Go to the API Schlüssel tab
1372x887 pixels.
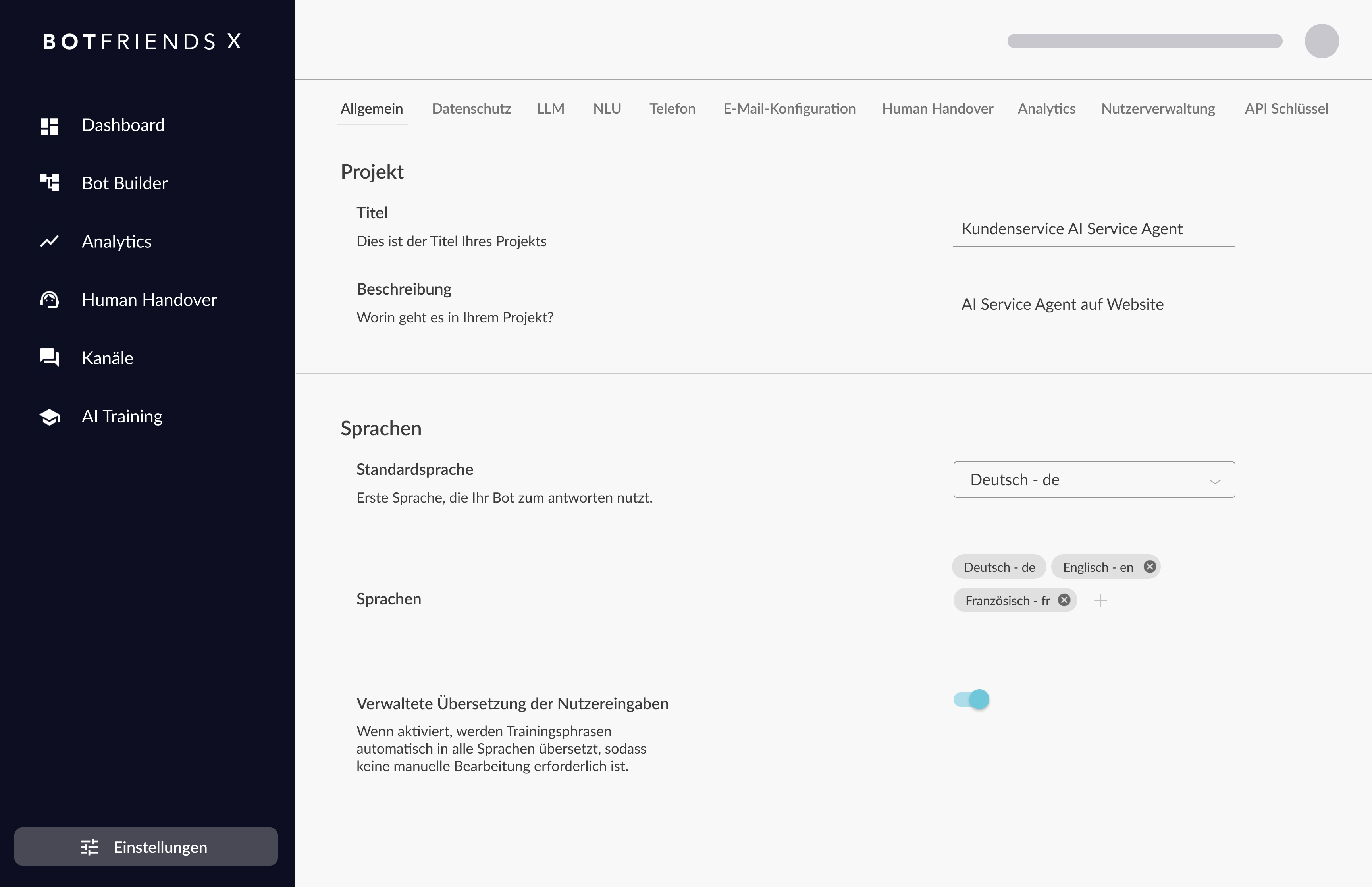click(1286, 109)
